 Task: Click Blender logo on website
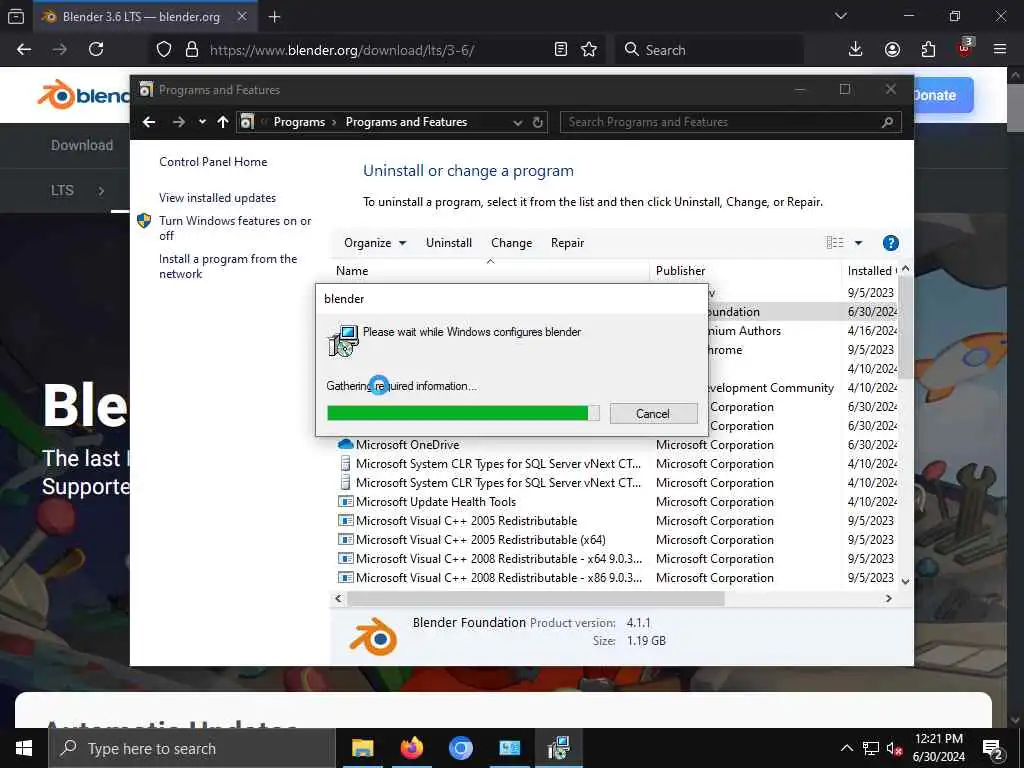point(83,95)
